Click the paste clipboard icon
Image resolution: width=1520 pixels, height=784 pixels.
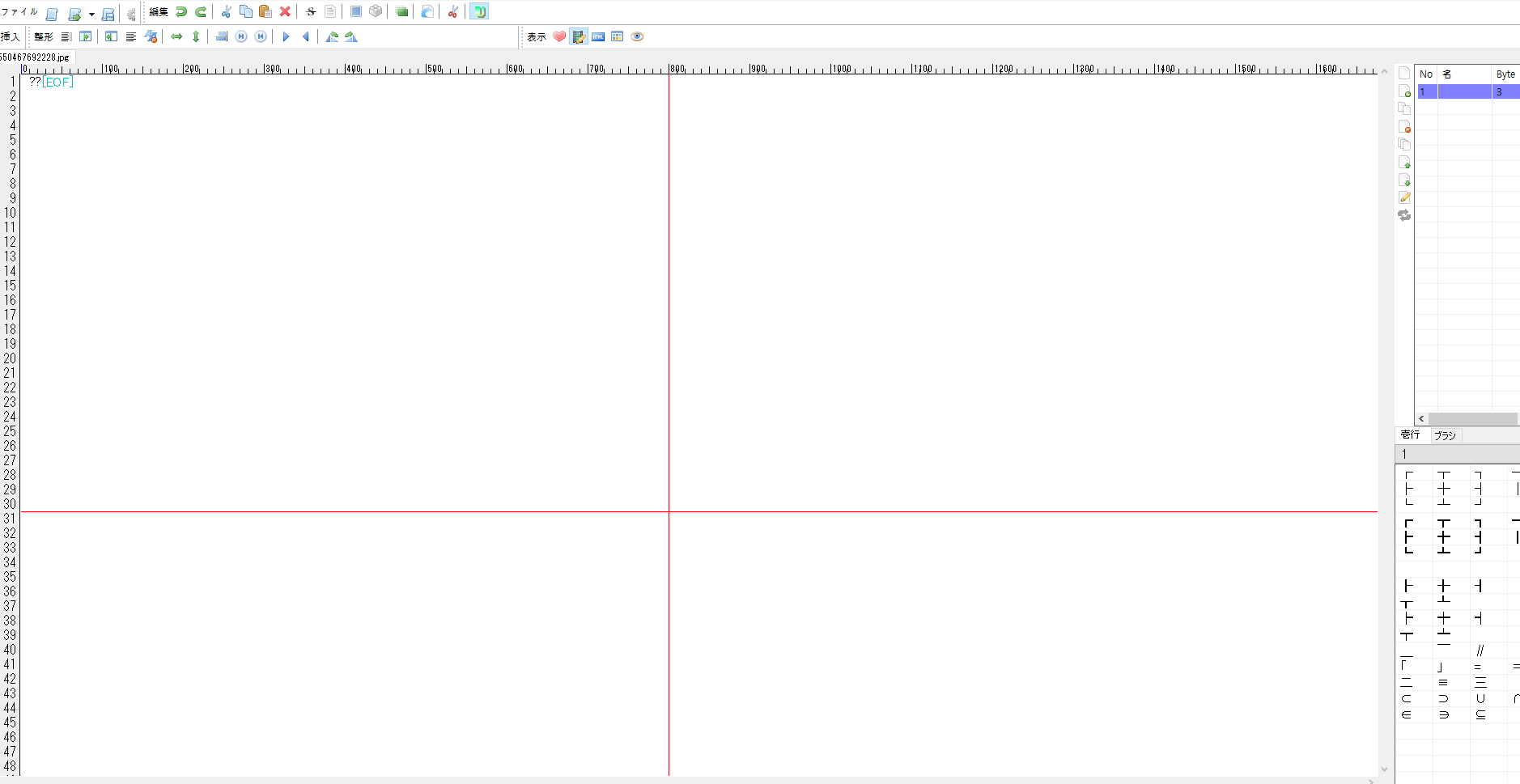(265, 11)
